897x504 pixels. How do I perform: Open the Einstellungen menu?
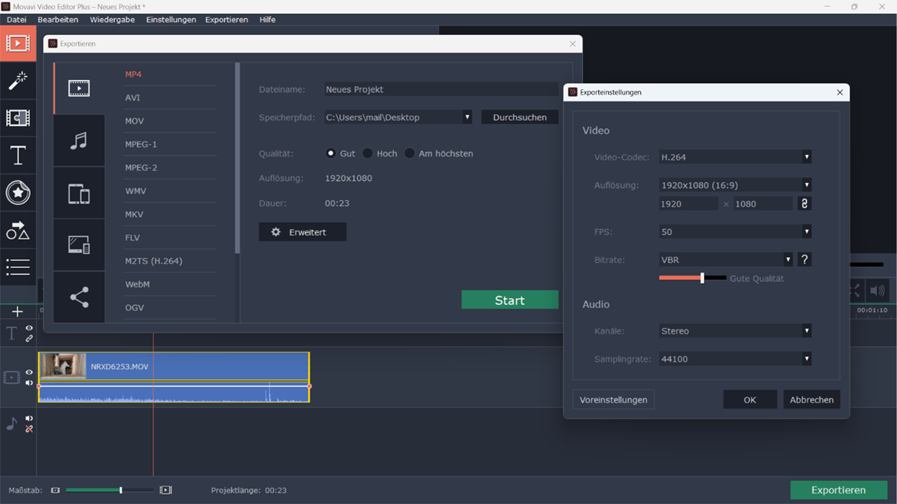click(171, 19)
